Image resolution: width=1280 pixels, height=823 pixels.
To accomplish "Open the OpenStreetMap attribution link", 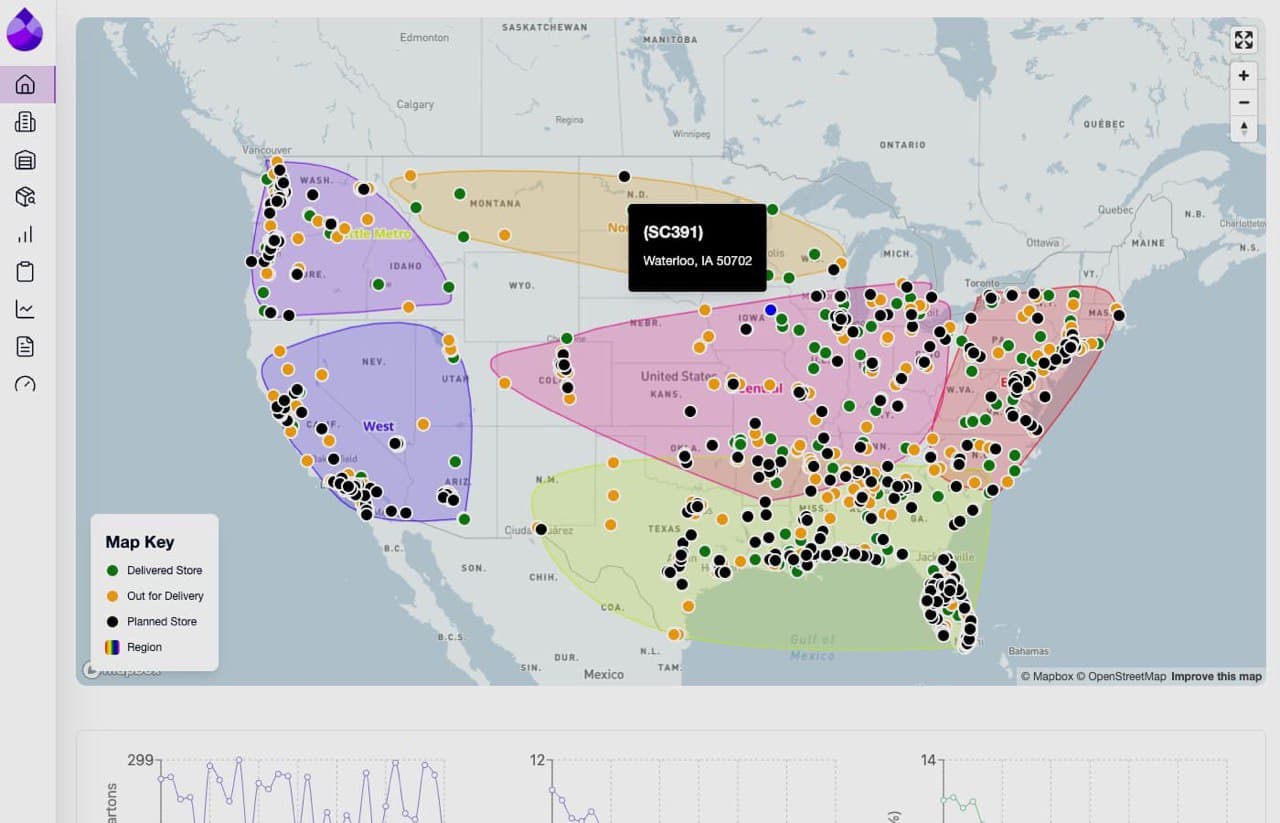I will coord(1121,676).
